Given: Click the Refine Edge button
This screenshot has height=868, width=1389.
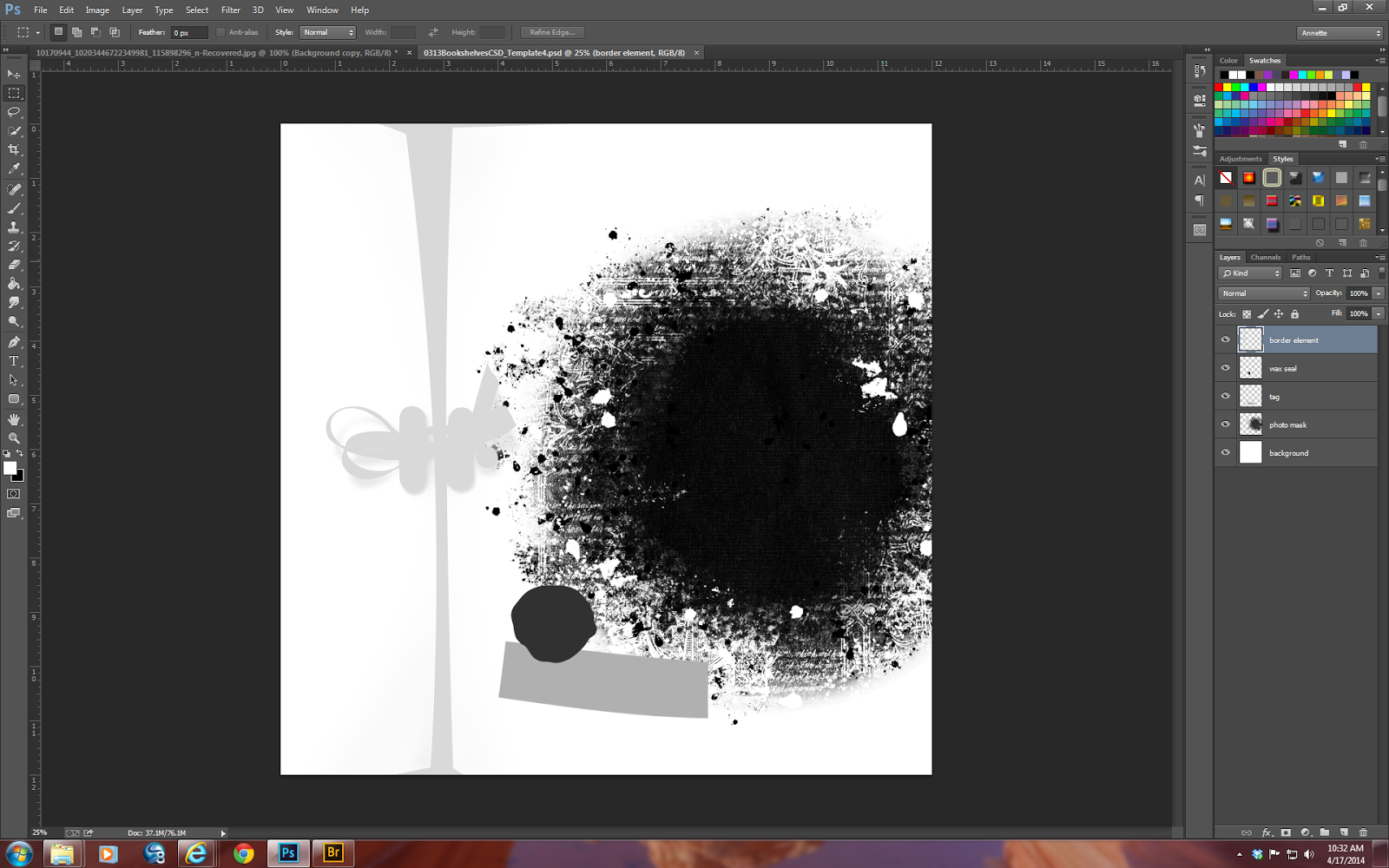Looking at the screenshot, I should (x=552, y=32).
